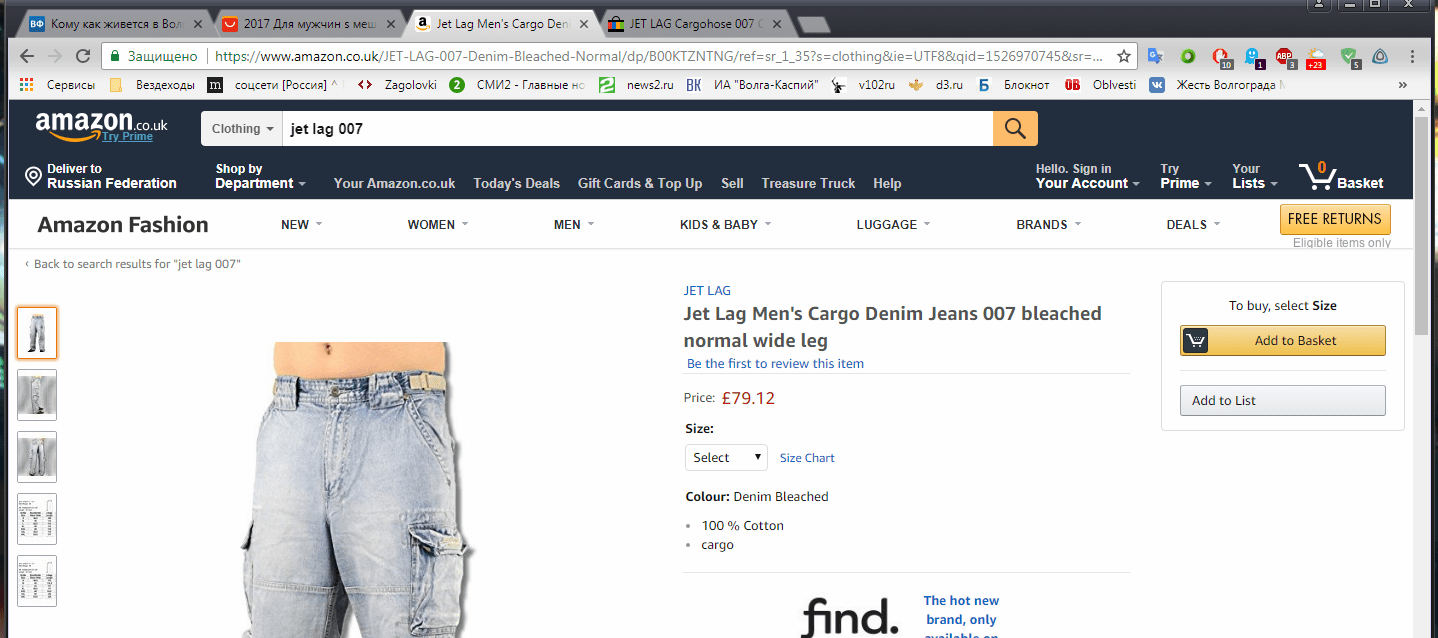Open a new browser tab
Viewport: 1438px width, 638px height.
pos(813,24)
